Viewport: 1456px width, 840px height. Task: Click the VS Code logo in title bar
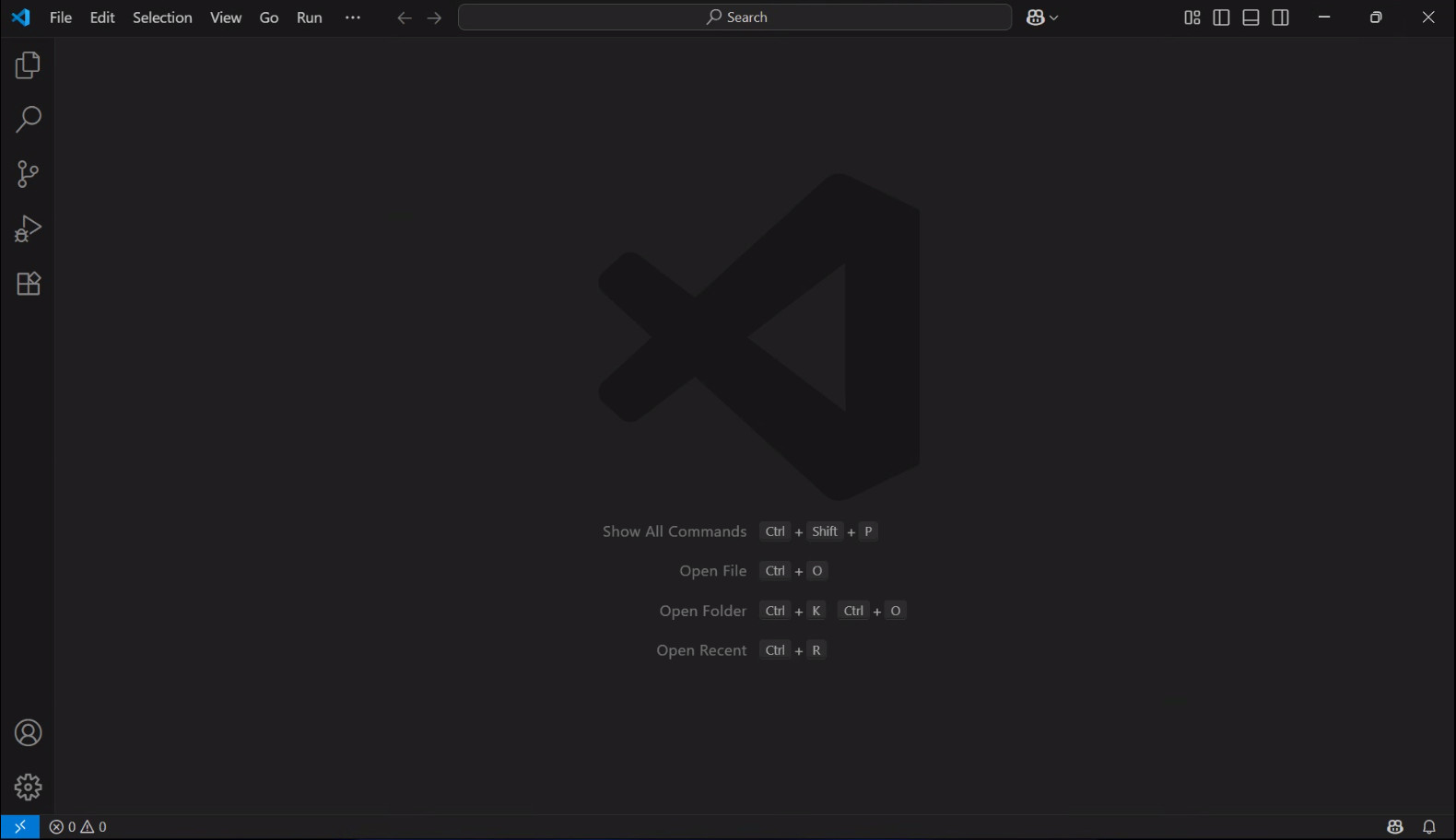[x=20, y=17]
